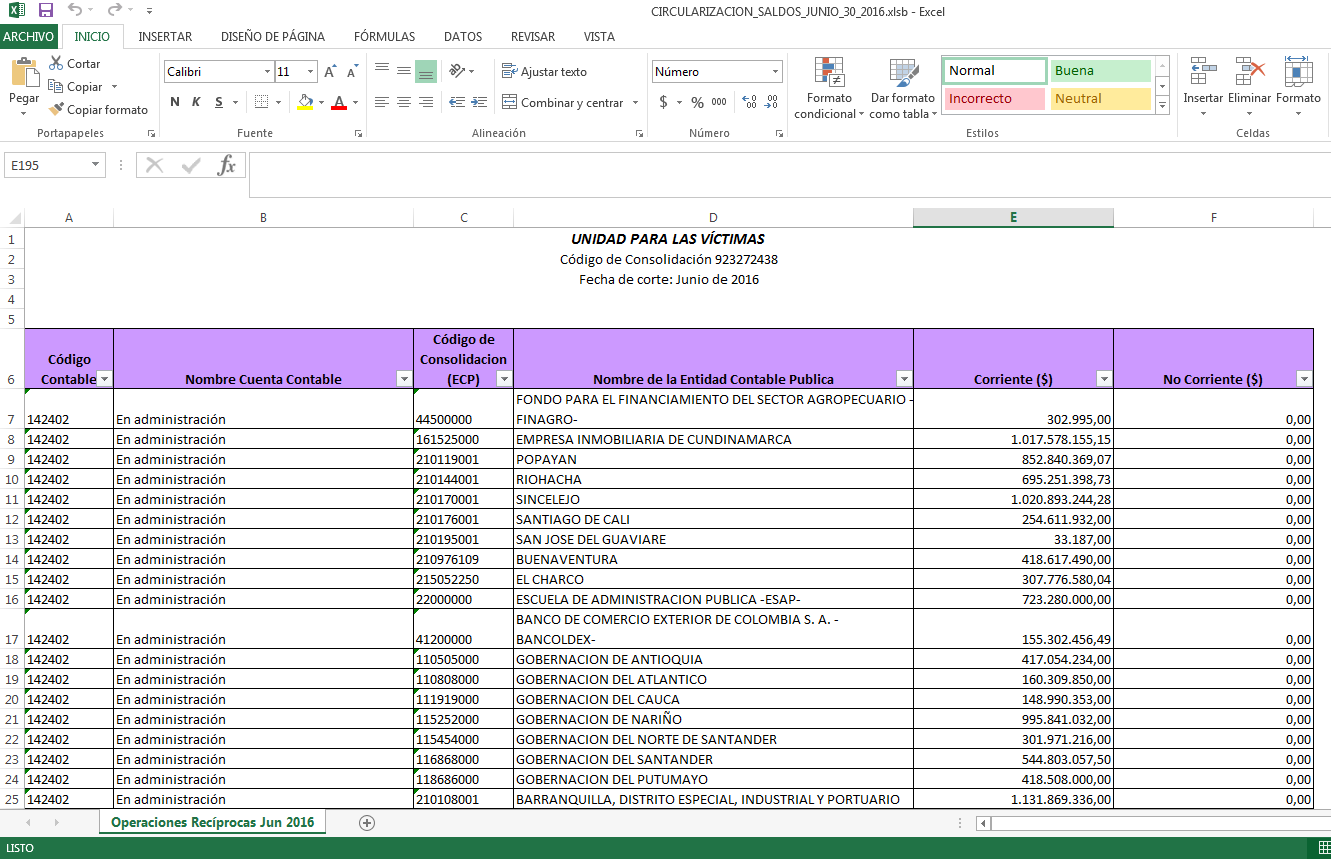The width and height of the screenshot is (1331, 859).
Task: Open the Combinar y centrar dropdown arrow
Action: (634, 103)
